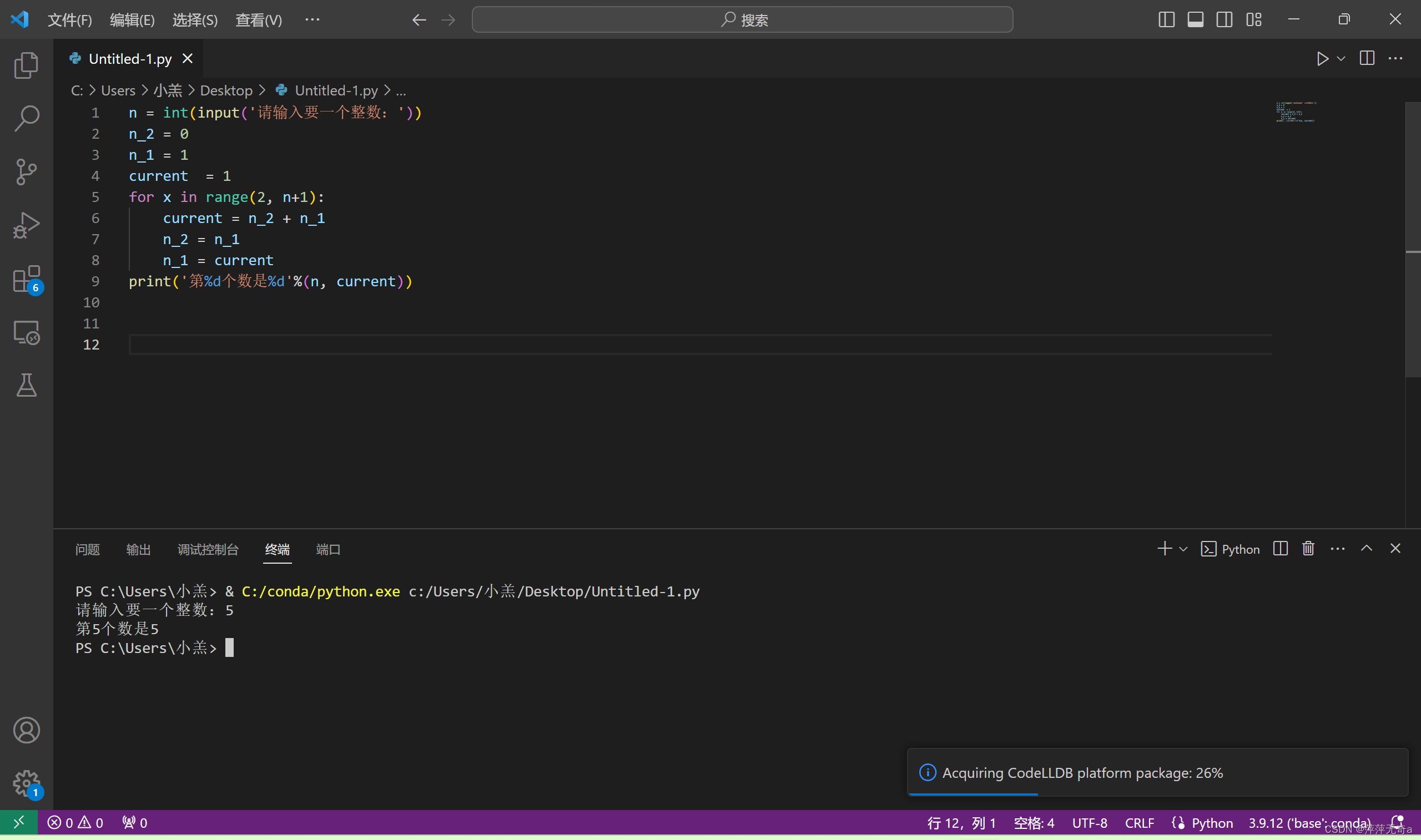Viewport: 1421px width, 840px height.
Task: Toggle the bottom panel layout button
Action: coord(1195,20)
